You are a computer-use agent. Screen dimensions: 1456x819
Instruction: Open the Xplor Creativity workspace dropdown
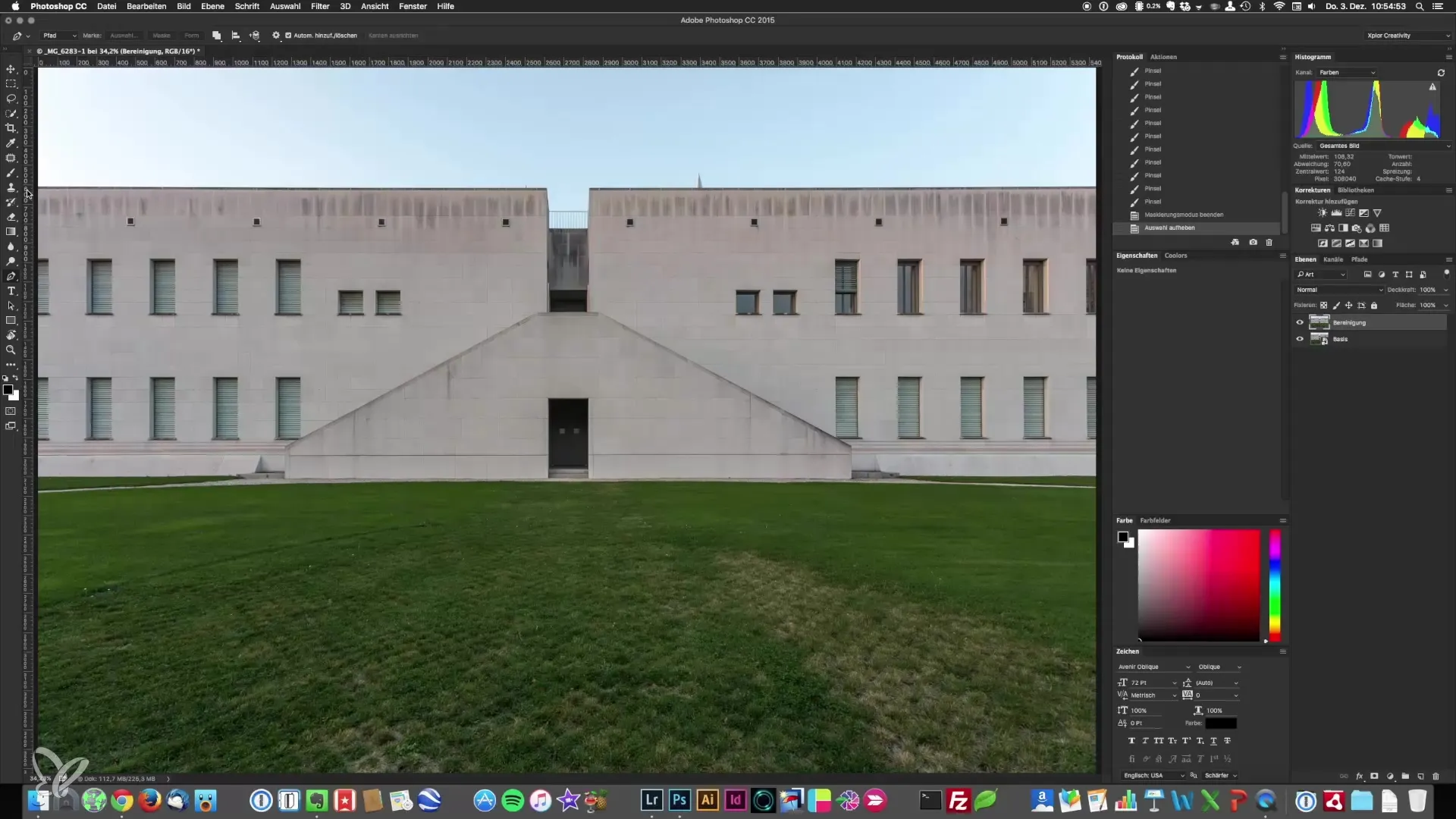tap(1408, 36)
